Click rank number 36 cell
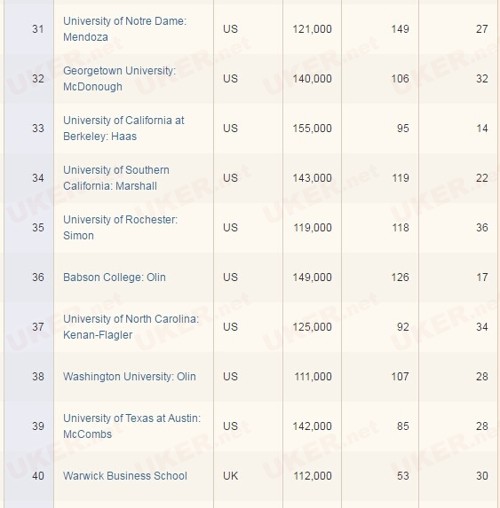The width and height of the screenshot is (500, 508). pyautogui.click(x=29, y=277)
